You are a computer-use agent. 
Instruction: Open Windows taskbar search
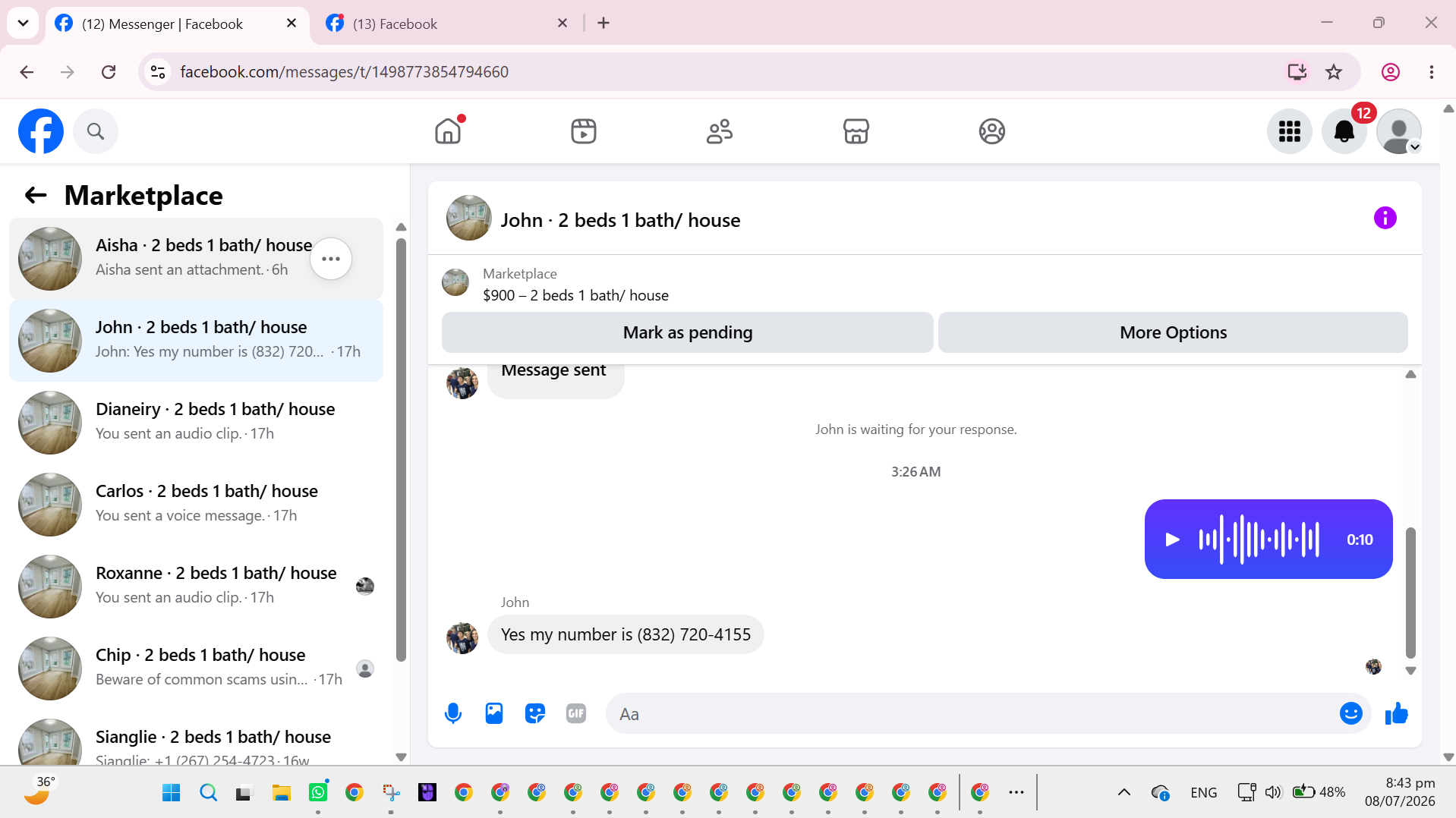tap(208, 793)
